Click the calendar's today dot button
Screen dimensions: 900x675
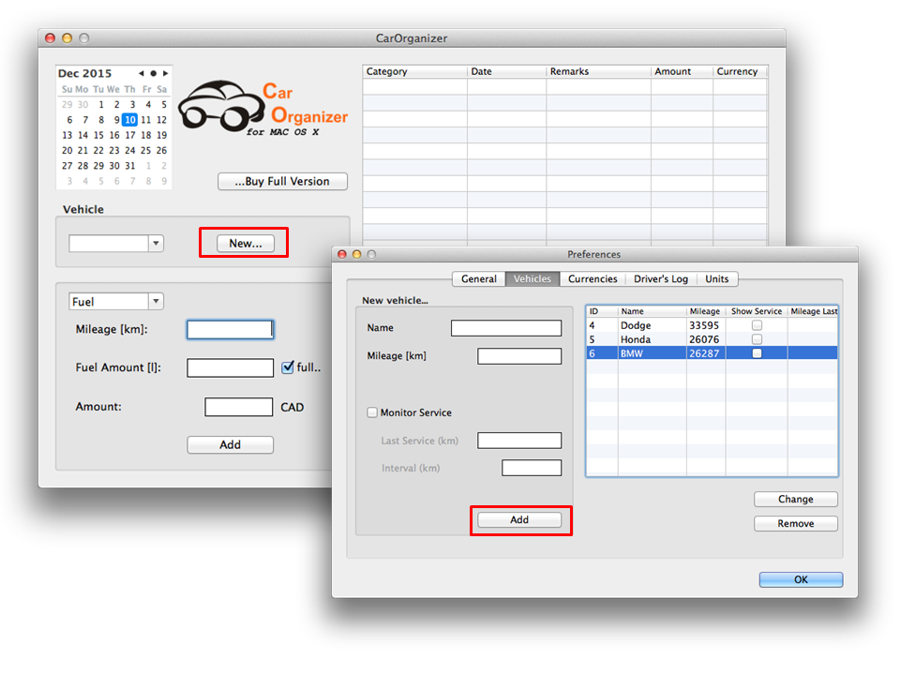[x=153, y=73]
